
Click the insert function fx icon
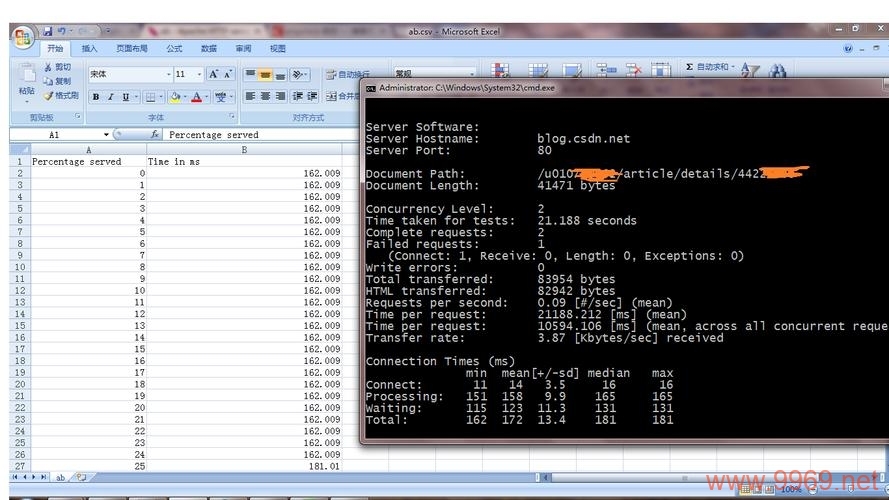point(155,134)
